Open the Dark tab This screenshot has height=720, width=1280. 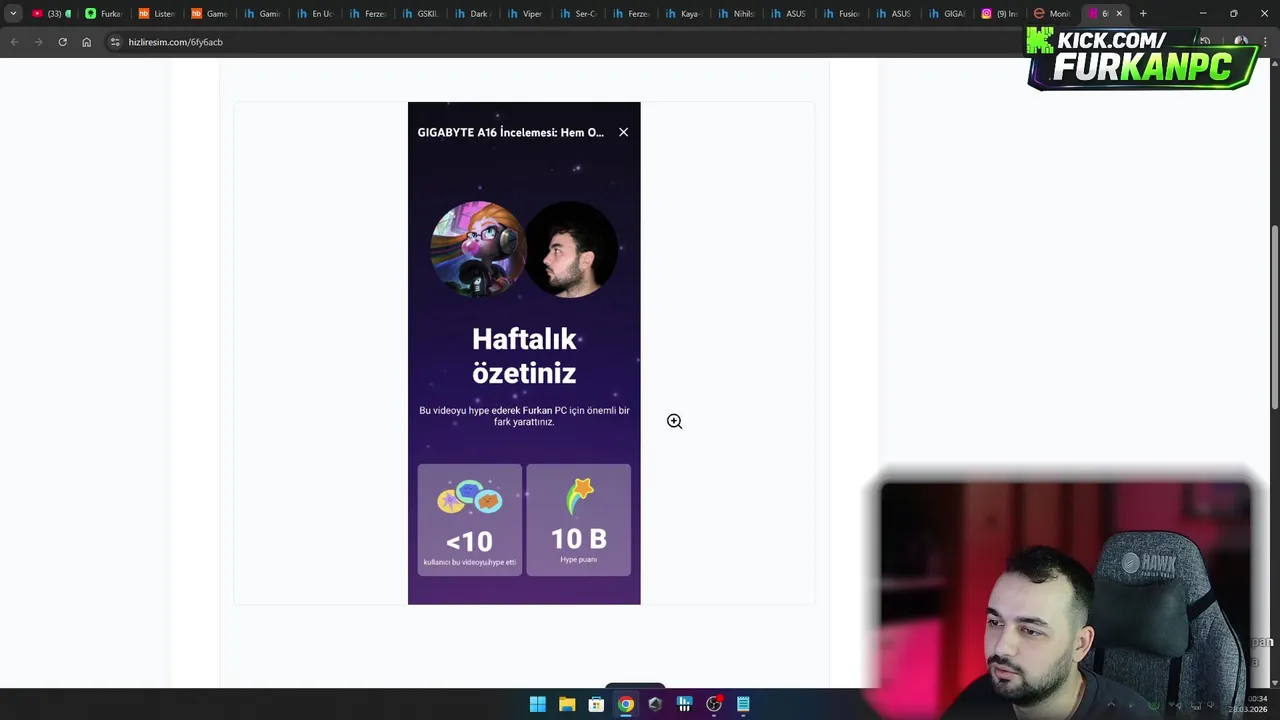(472, 14)
